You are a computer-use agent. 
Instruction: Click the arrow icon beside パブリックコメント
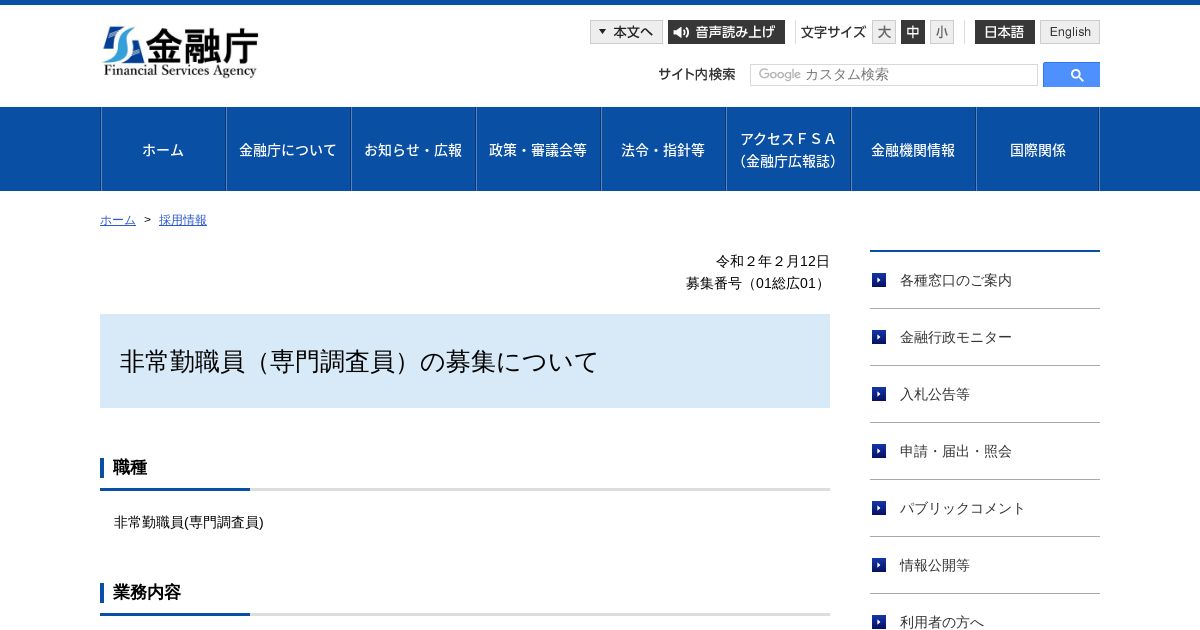click(879, 508)
